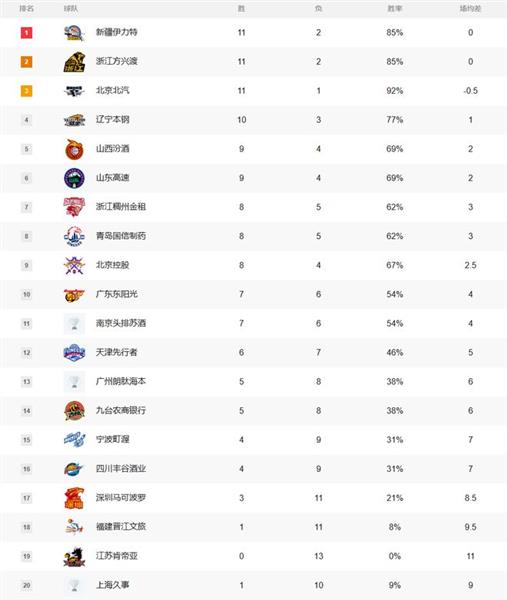The image size is (507, 600).
Task: Sort by the 胜率 win rate header
Action: (x=395, y=8)
